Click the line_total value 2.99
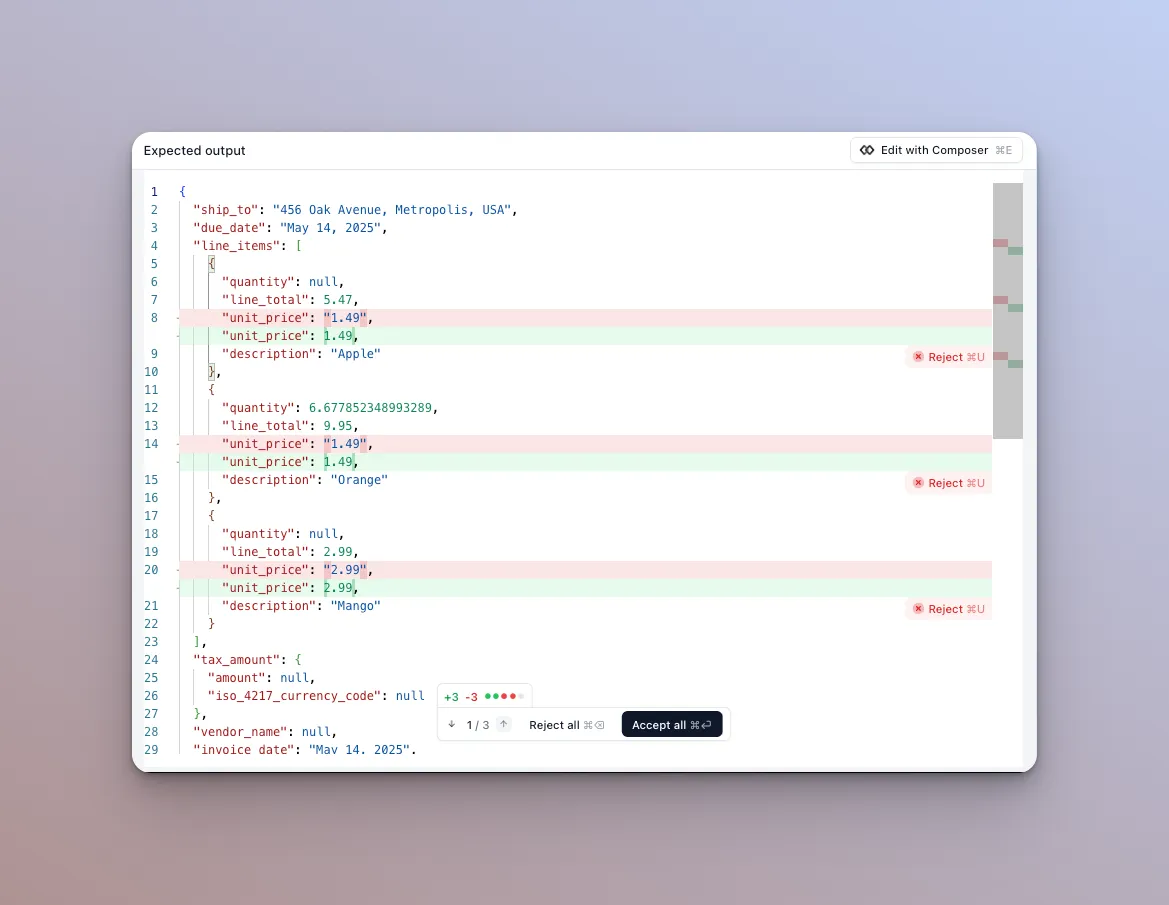Viewport: 1169px width, 905px height. pyautogui.click(x=338, y=552)
